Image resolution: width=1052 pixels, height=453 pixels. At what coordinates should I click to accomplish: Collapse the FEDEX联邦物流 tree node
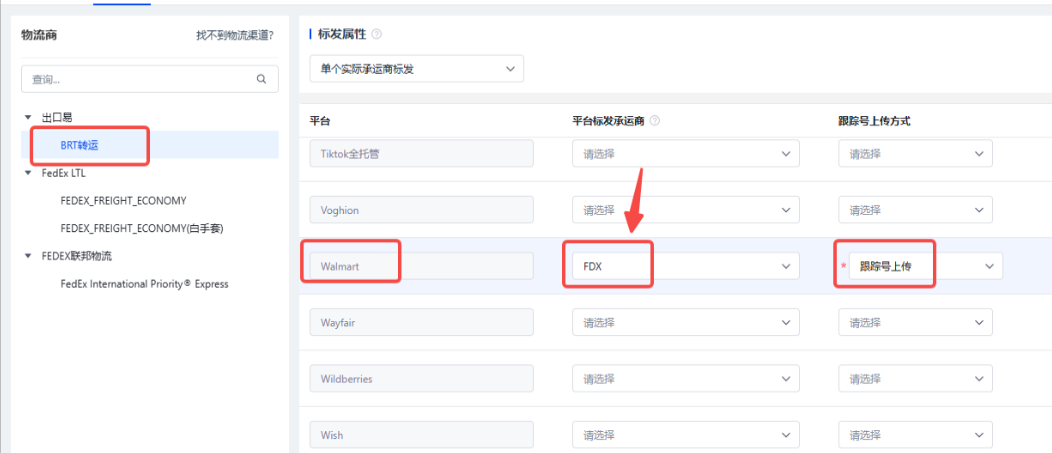(28, 256)
